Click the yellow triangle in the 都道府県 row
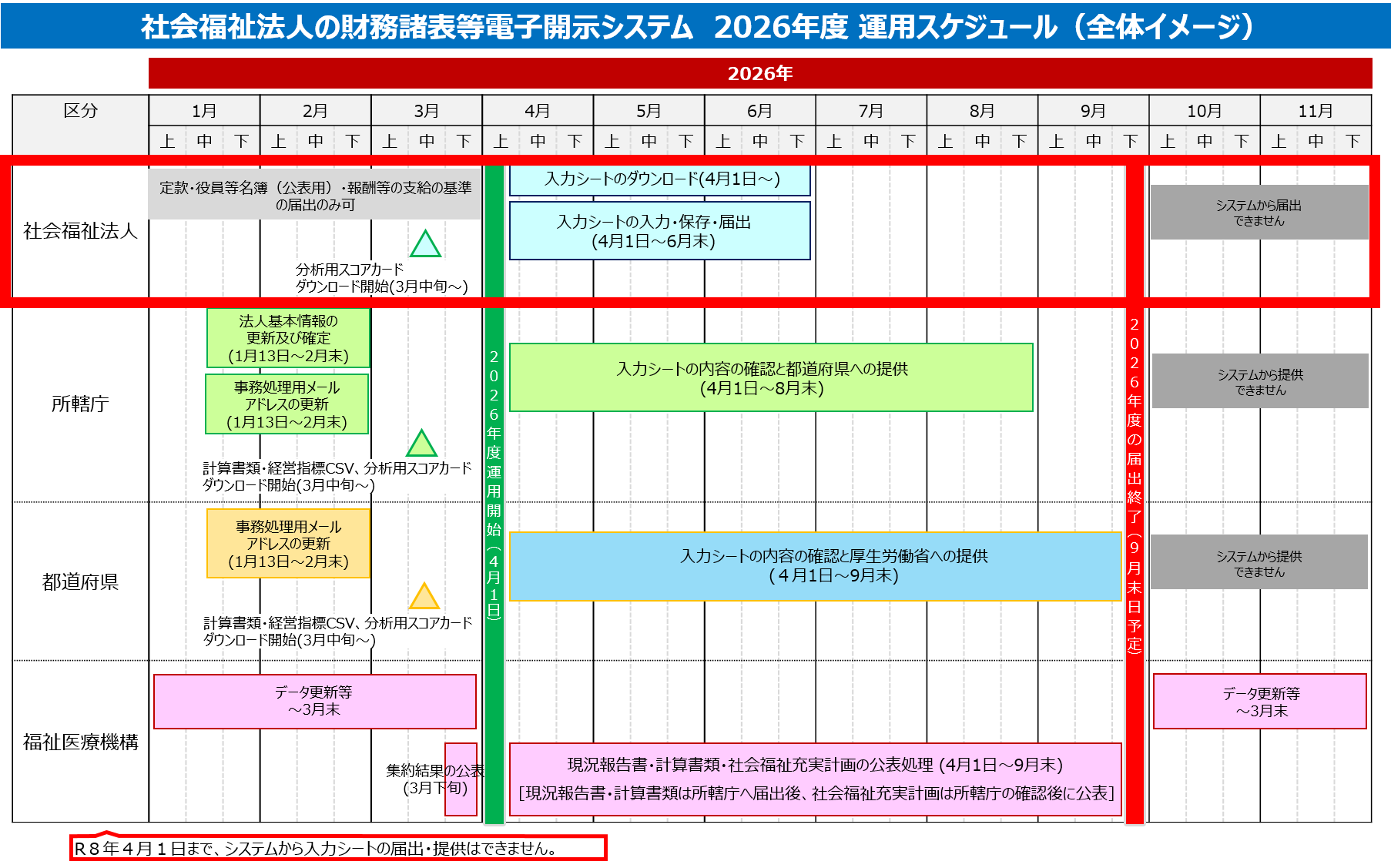This screenshot has height=868, width=1391. tap(424, 598)
